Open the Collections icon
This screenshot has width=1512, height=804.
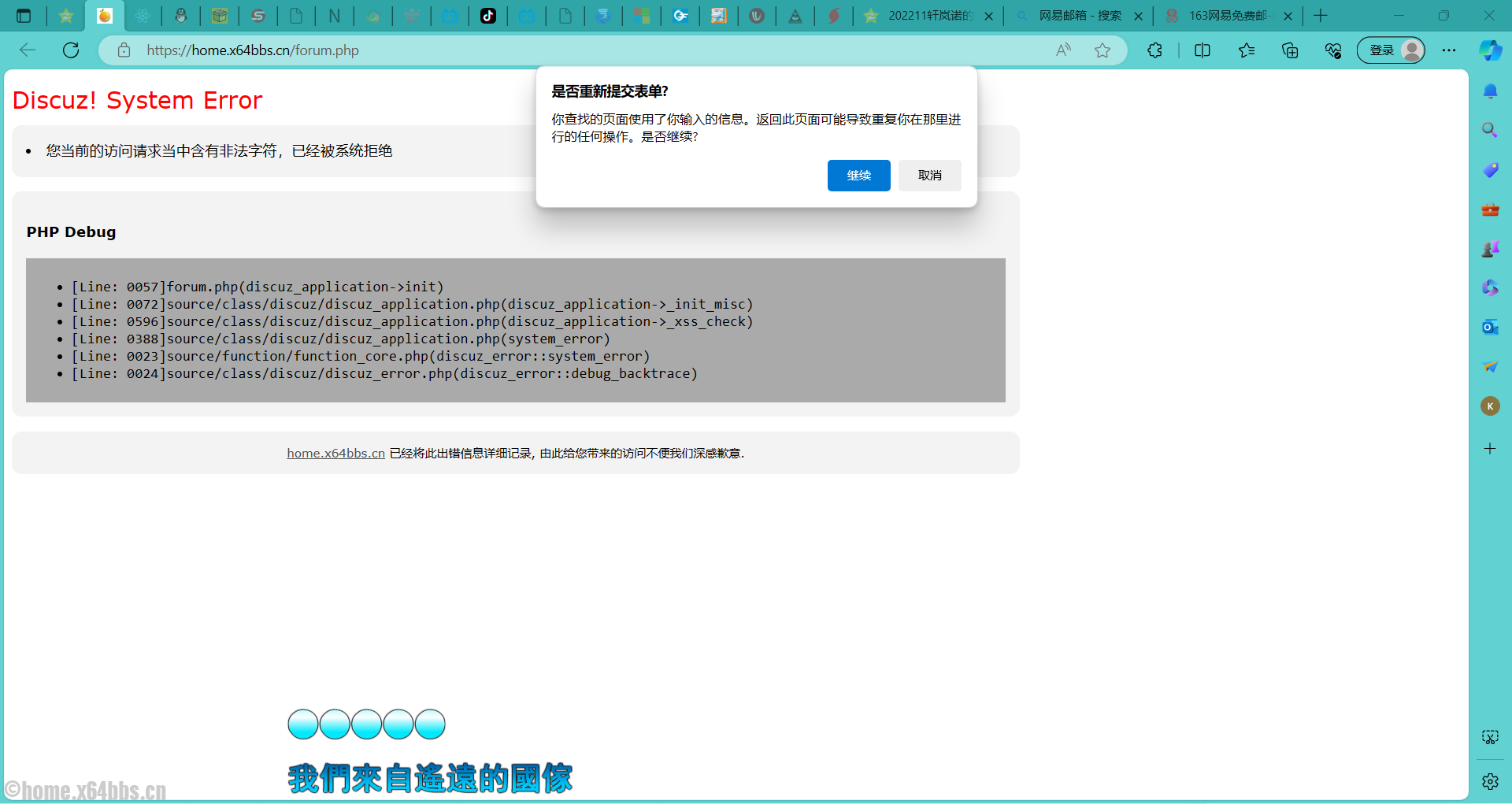pos(1290,50)
